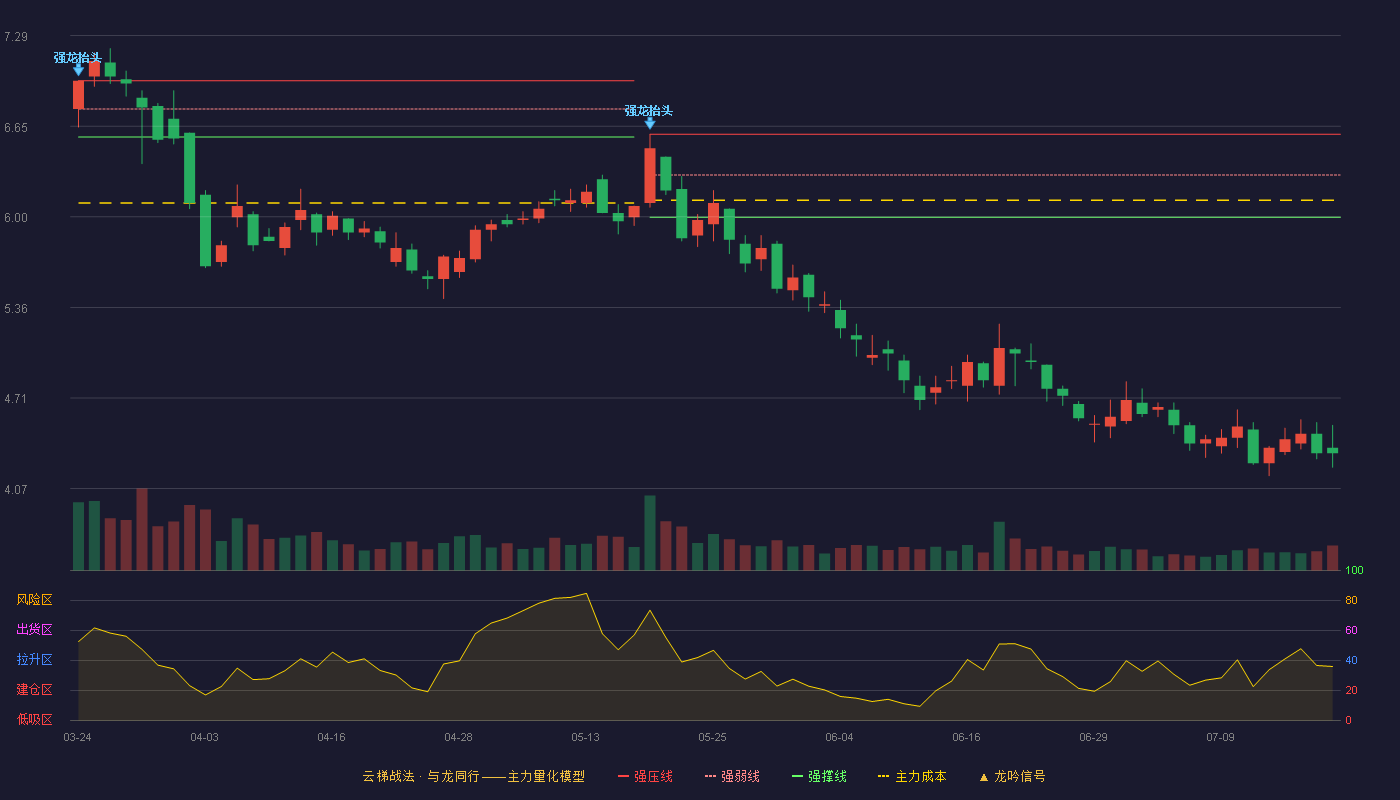This screenshot has height=800, width=1400.
Task: Click the 5.36 price axis label
Action: click(15, 309)
